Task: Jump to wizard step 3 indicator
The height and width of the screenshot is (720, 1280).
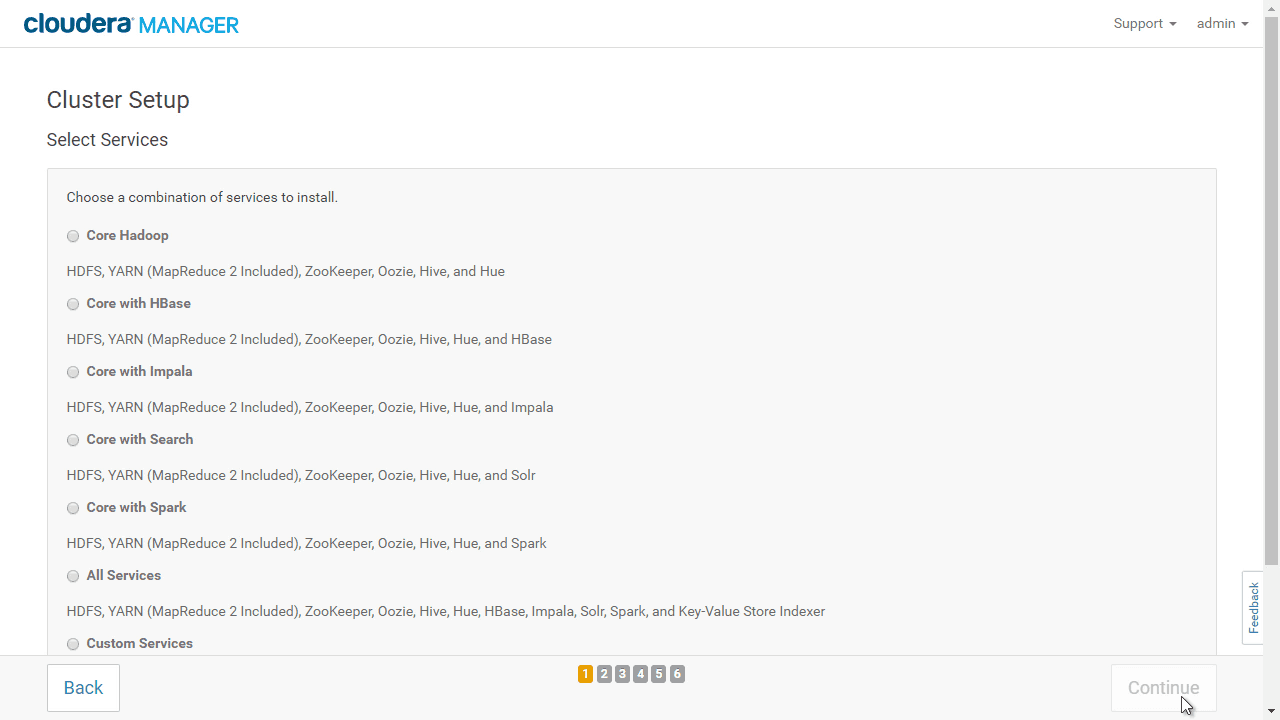Action: point(622,674)
